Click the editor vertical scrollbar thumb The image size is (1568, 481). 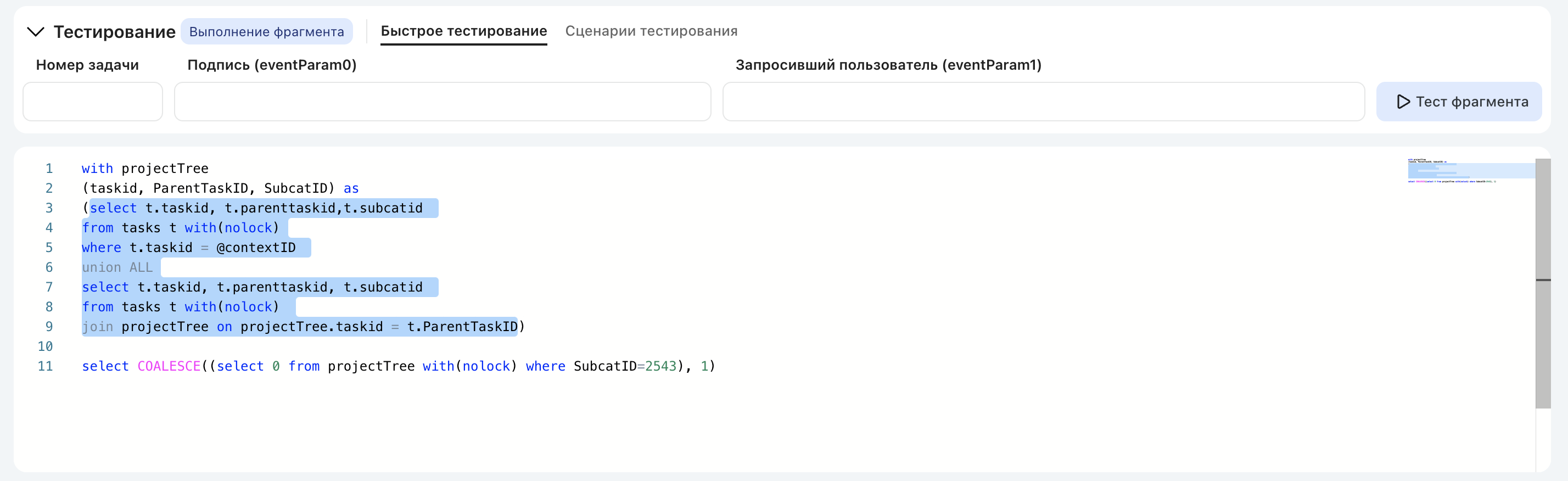click(x=1542, y=283)
